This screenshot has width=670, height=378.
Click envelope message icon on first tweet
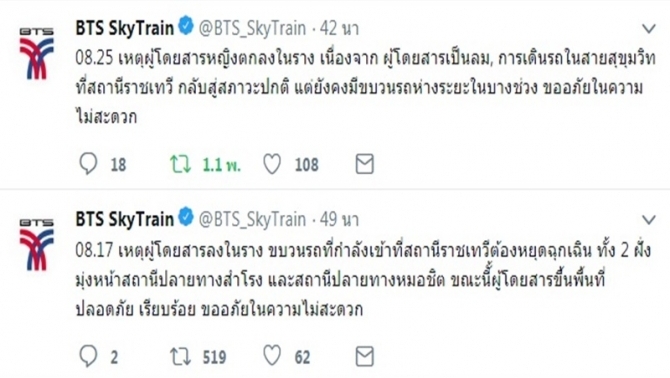coord(364,164)
